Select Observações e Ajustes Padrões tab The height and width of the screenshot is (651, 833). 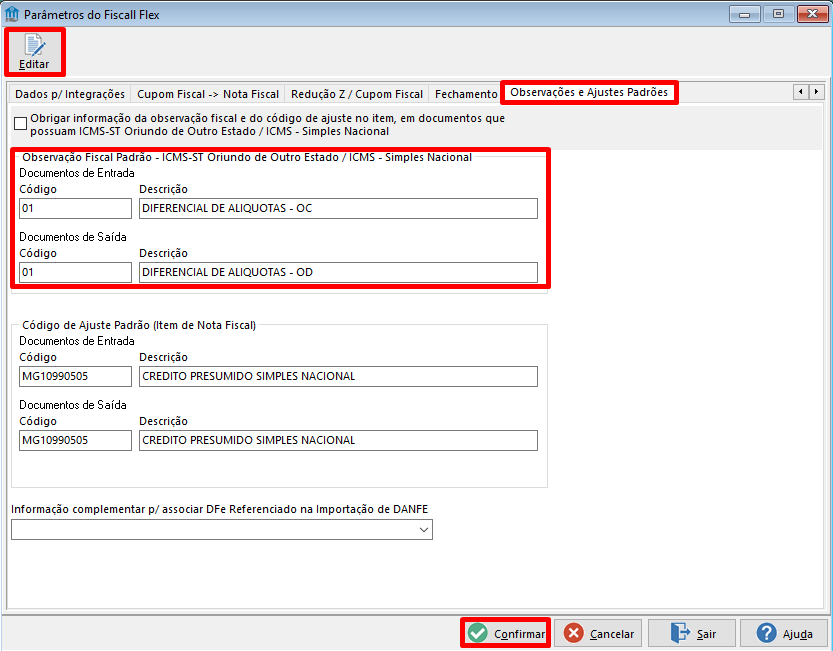[x=589, y=92]
